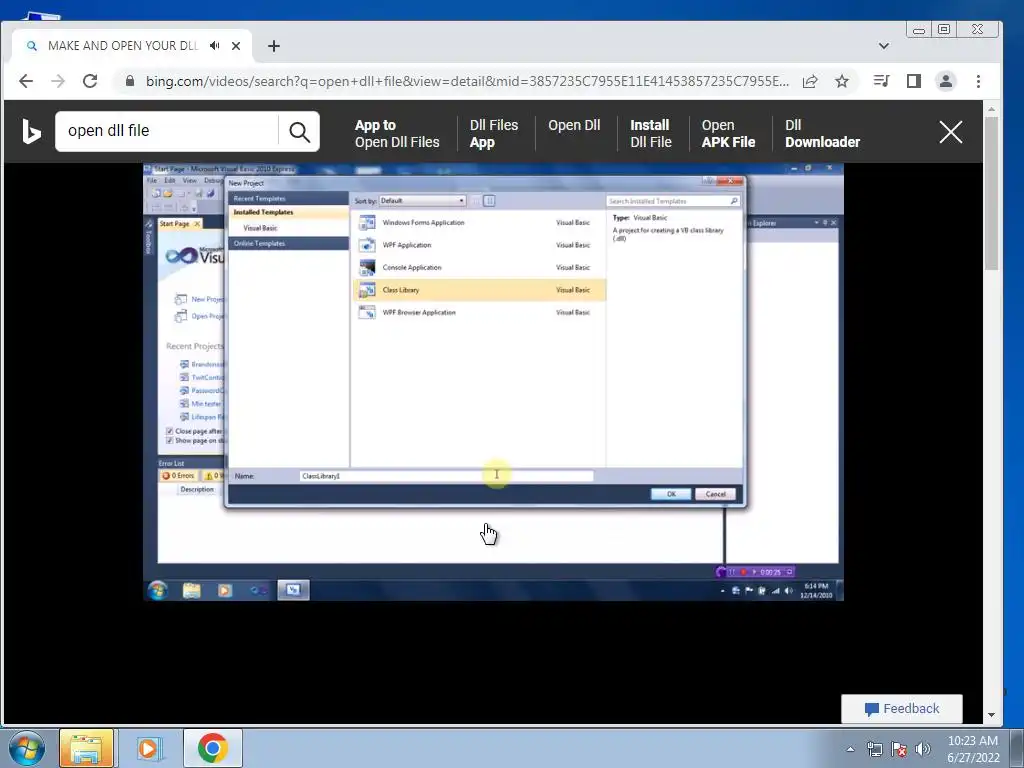View site security lock info
This screenshot has height=768, width=1024.
[129, 81]
